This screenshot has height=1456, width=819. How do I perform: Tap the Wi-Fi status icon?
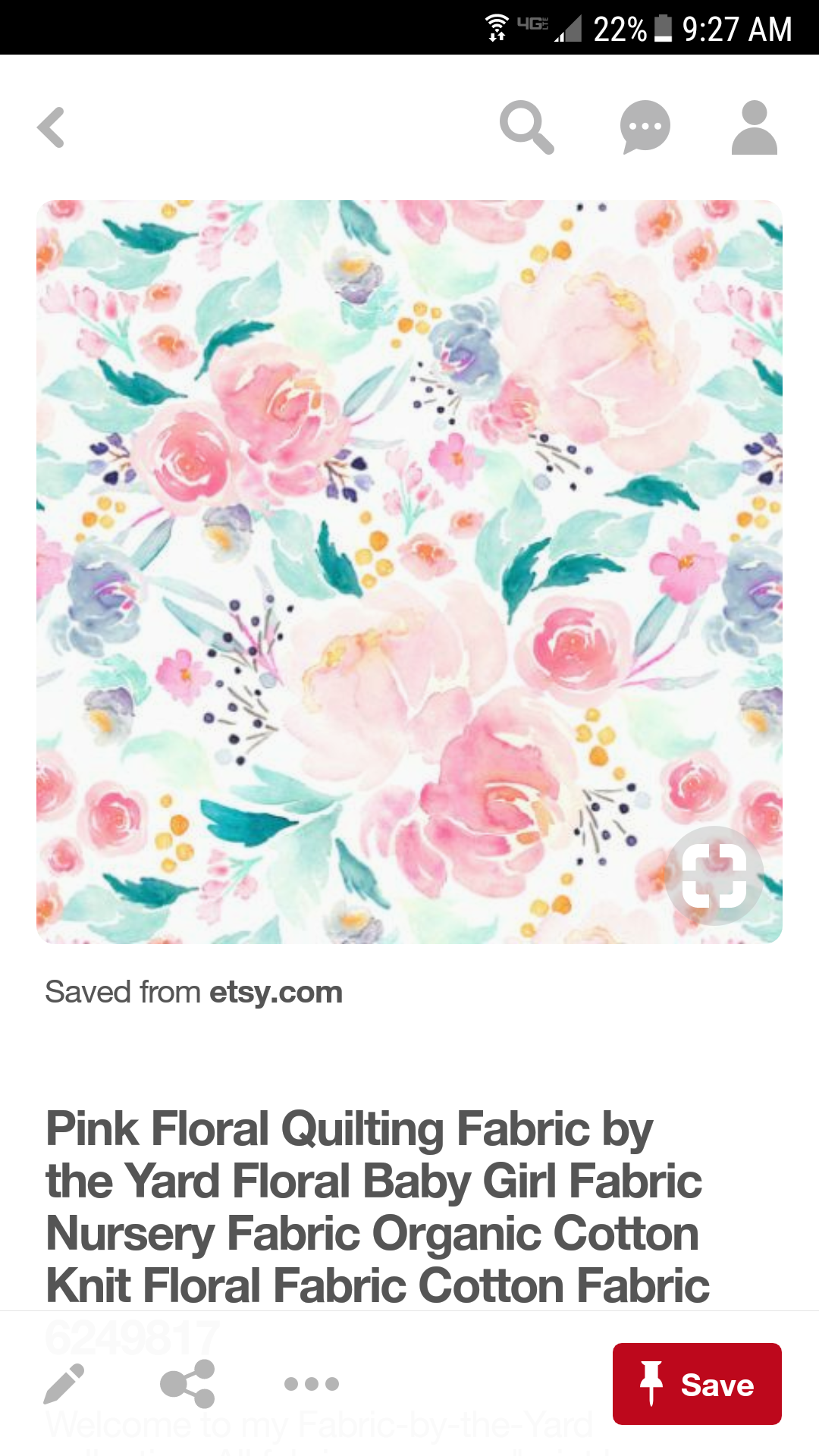(497, 28)
